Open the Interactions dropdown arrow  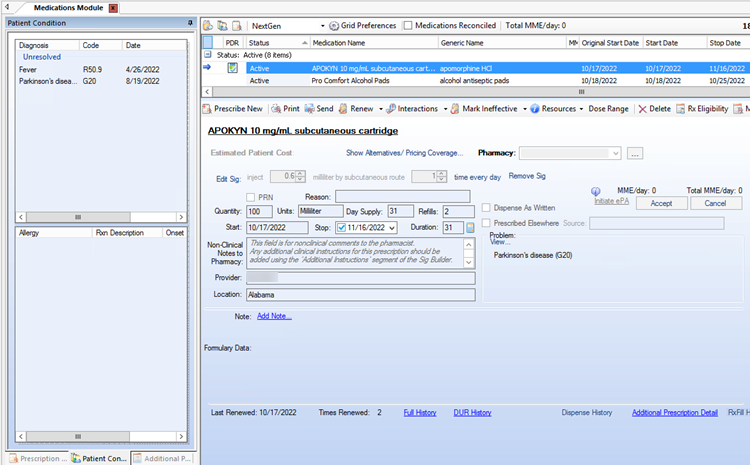coord(445,109)
